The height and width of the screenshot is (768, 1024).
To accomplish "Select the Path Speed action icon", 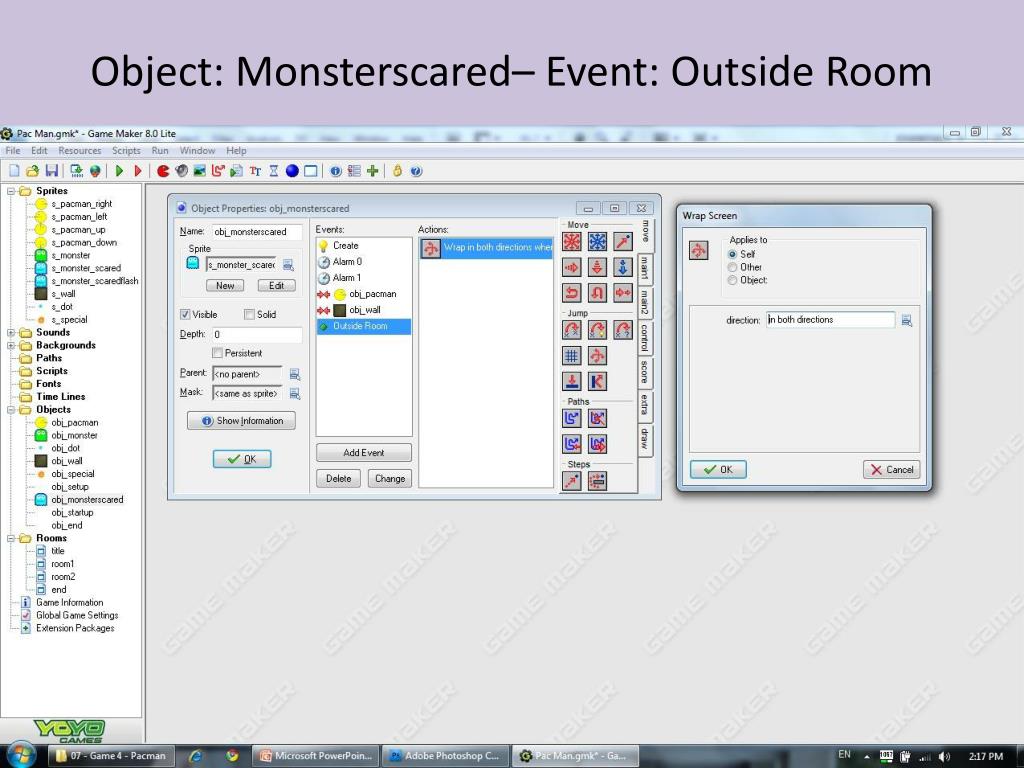I will pyautogui.click(x=598, y=444).
